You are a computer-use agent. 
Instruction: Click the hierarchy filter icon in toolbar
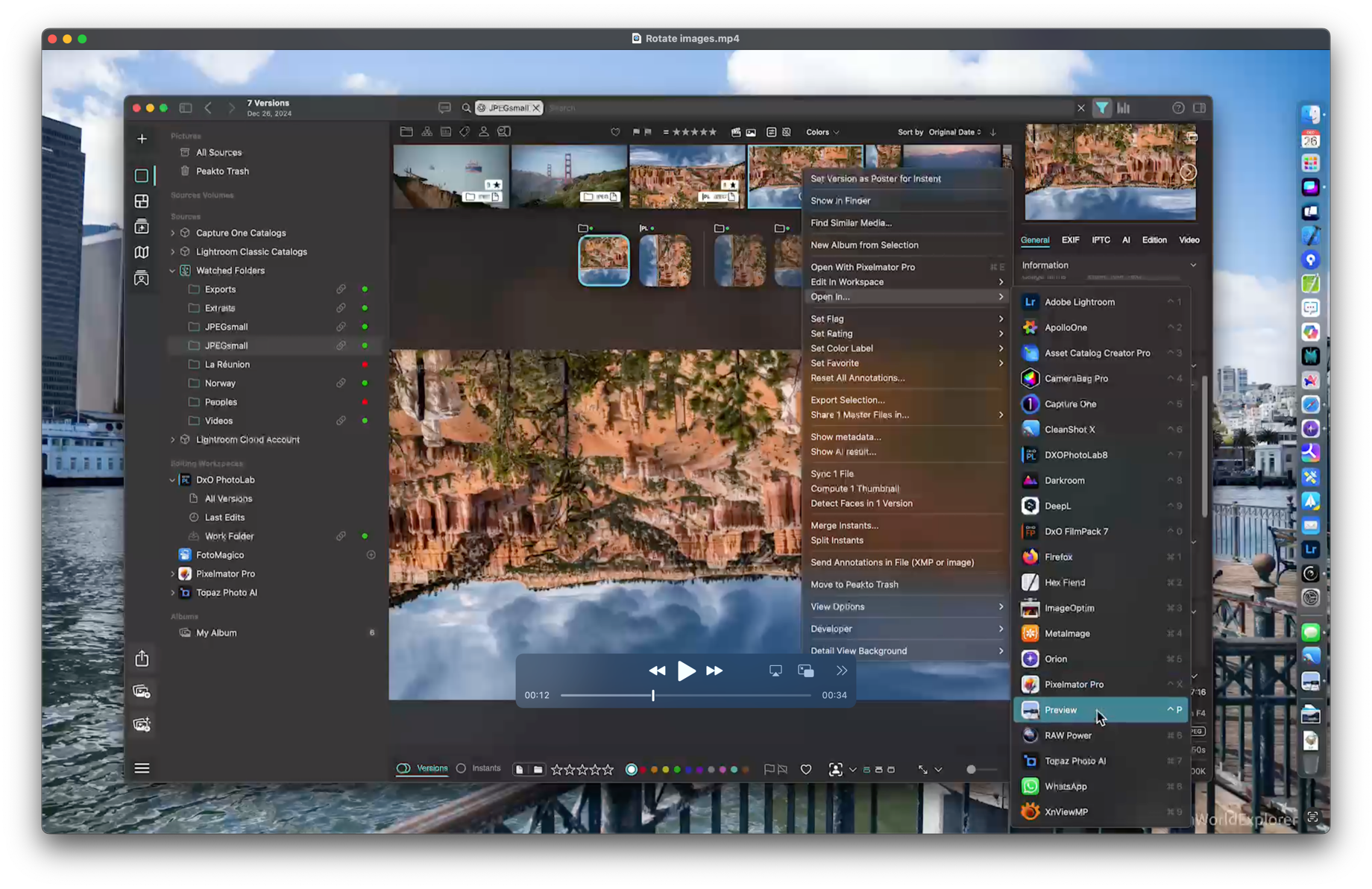click(427, 132)
